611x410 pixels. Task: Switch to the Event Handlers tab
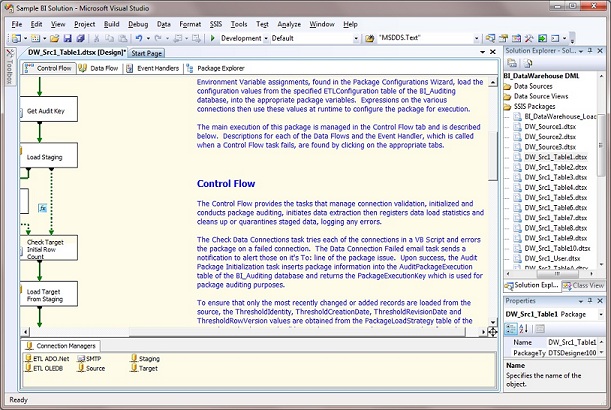coord(153,68)
